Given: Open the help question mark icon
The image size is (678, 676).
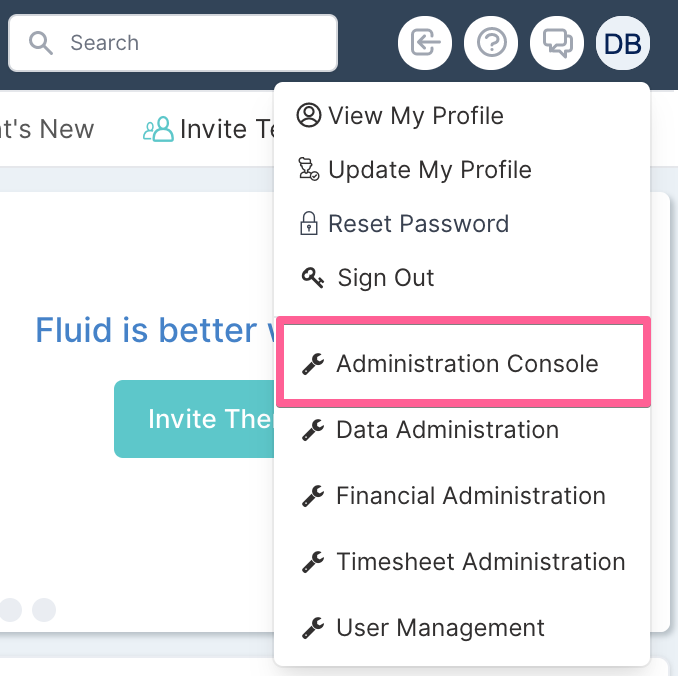Looking at the screenshot, I should coord(491,43).
